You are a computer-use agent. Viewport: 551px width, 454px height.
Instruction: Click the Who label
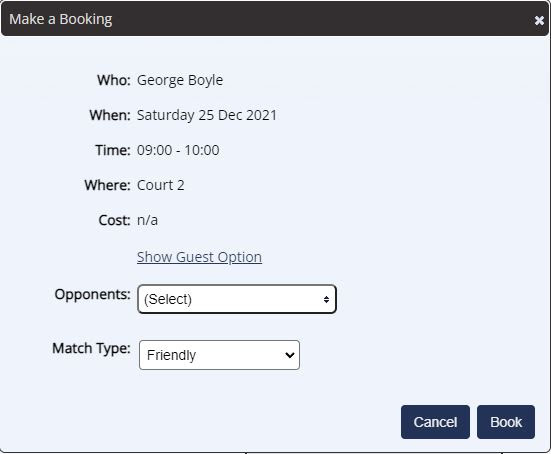(x=114, y=80)
